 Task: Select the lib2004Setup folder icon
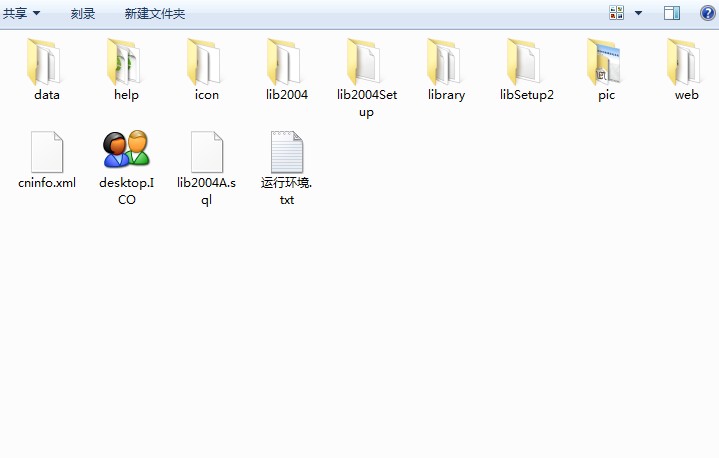[364, 62]
